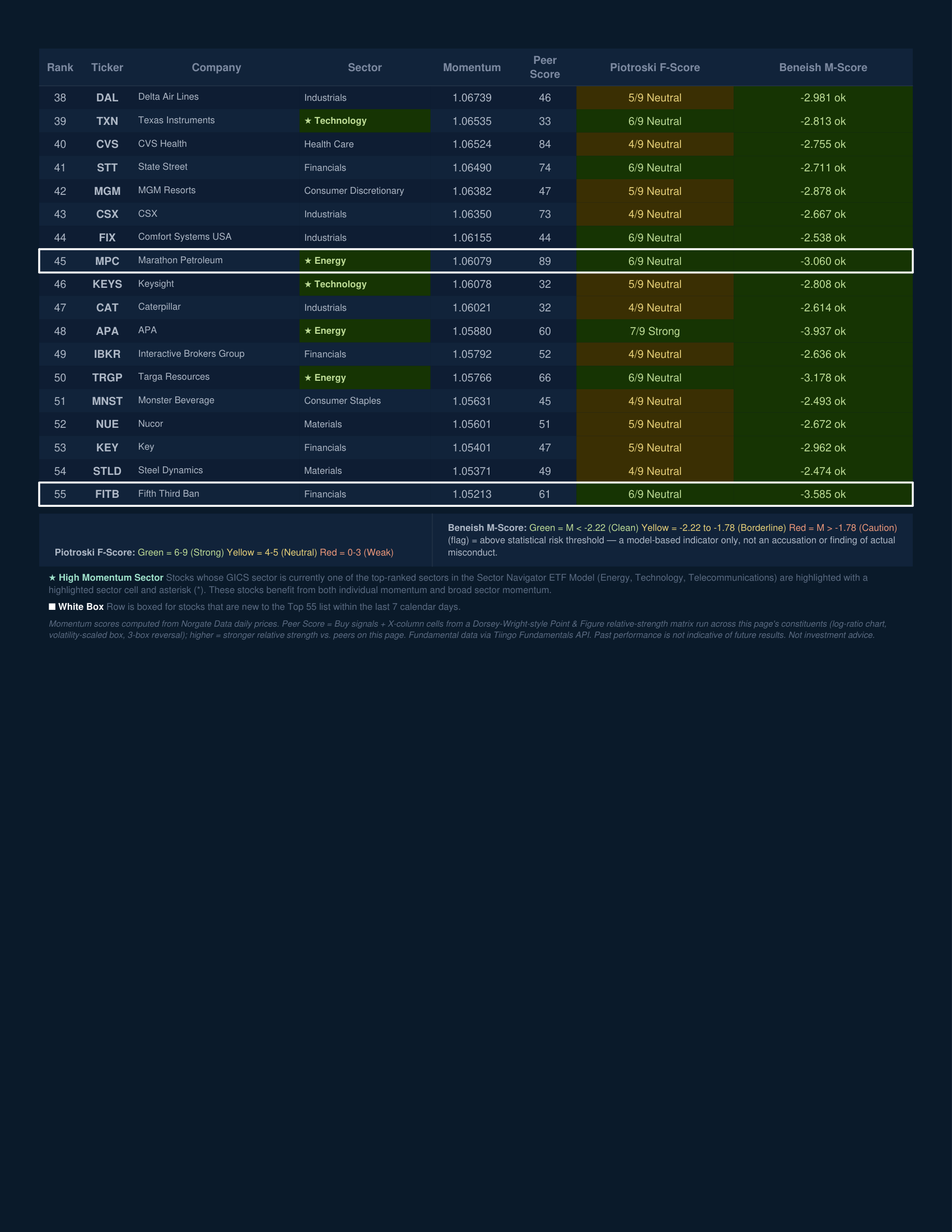The image size is (952, 1232).
Task: Click the white square legend icon
Action: coord(52,607)
